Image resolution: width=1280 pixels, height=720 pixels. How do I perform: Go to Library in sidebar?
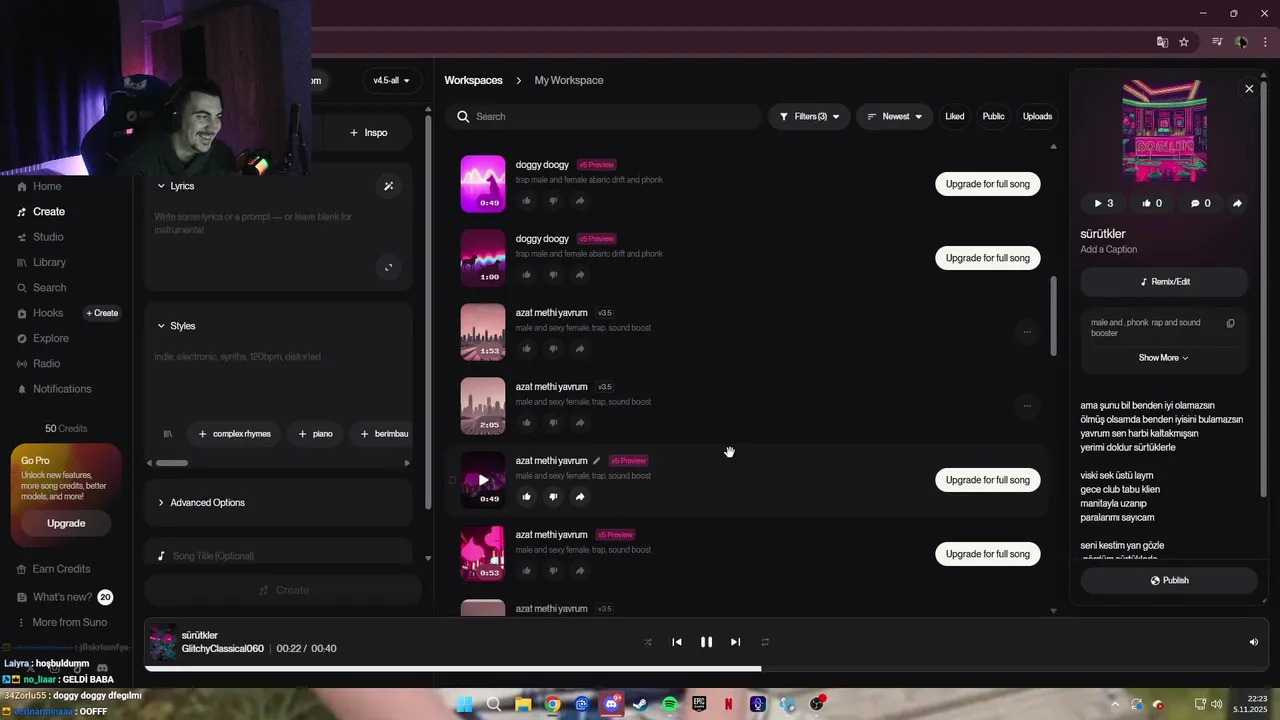(x=49, y=262)
